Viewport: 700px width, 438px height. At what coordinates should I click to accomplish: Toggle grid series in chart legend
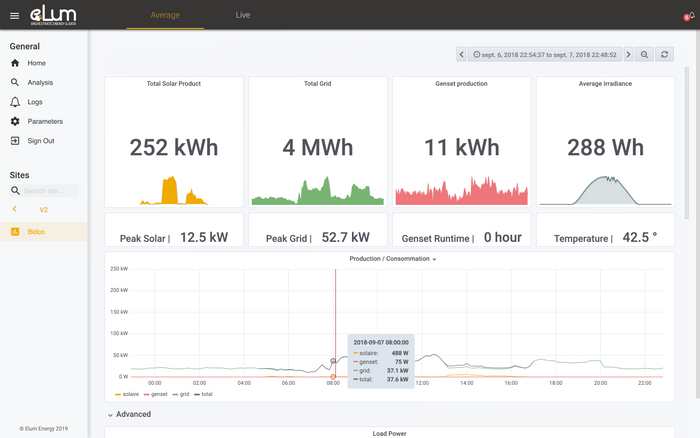(183, 394)
